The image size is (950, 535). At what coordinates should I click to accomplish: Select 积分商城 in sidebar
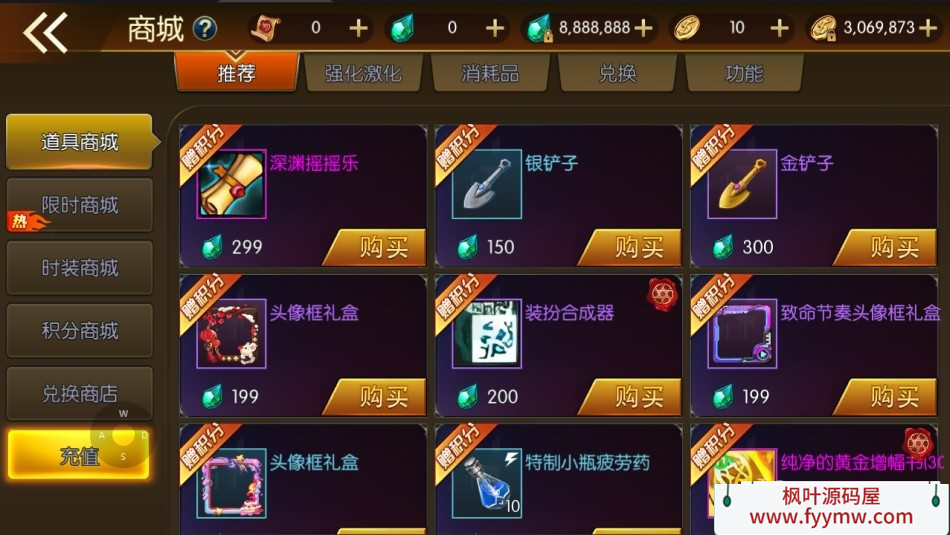[79, 331]
